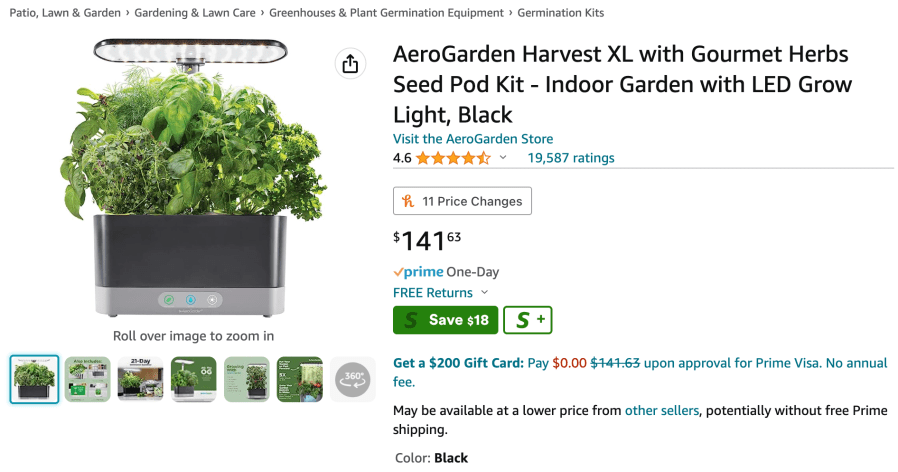Click the green Save $18 button
The height and width of the screenshot is (472, 898).
(445, 320)
